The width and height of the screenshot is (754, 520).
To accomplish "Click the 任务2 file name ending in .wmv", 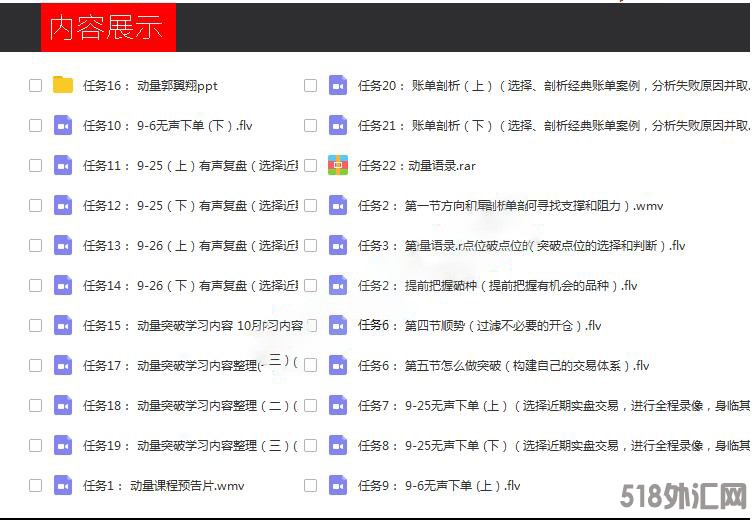I will pyautogui.click(x=511, y=205).
